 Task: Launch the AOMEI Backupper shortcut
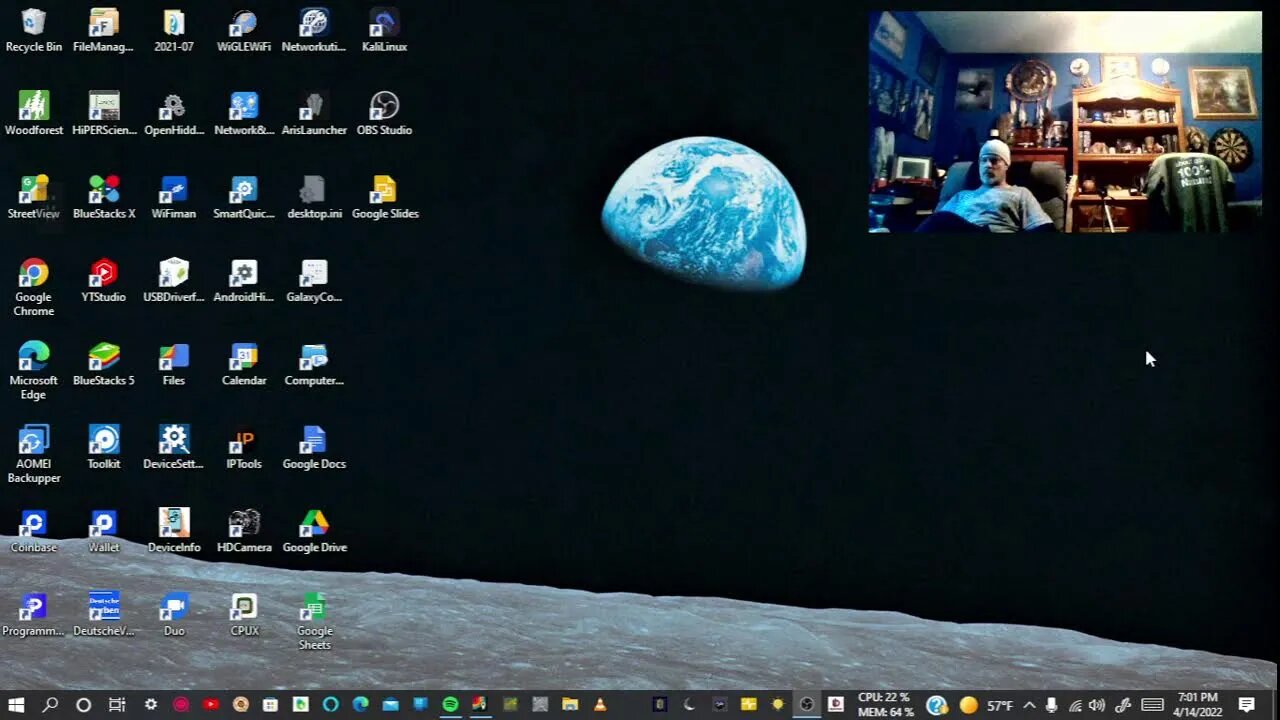[x=34, y=454]
